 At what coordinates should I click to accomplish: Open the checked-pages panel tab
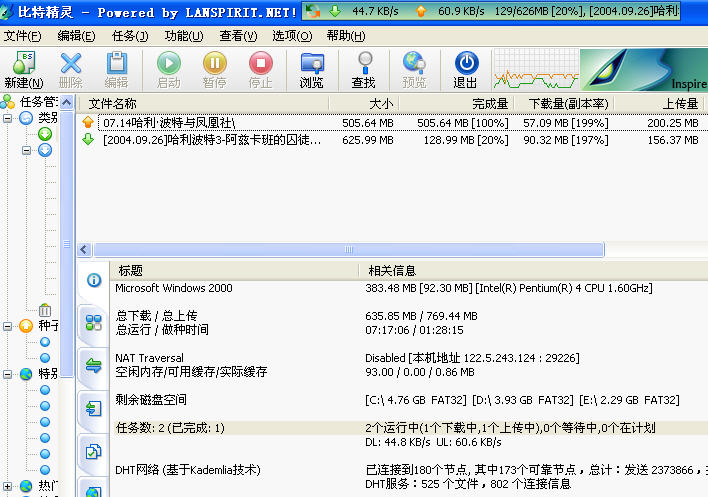pos(93,451)
